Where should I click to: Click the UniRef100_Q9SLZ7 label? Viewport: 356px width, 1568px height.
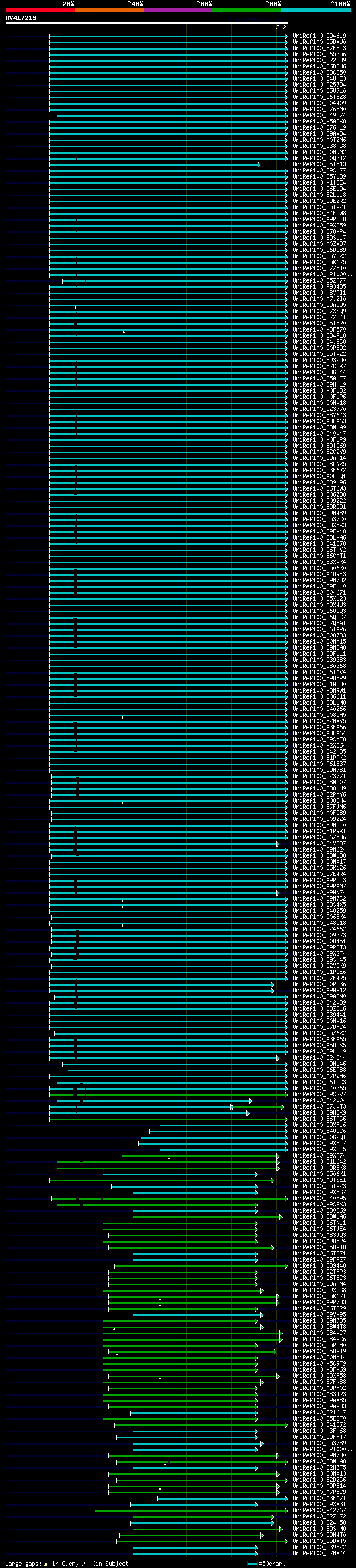click(x=319, y=170)
